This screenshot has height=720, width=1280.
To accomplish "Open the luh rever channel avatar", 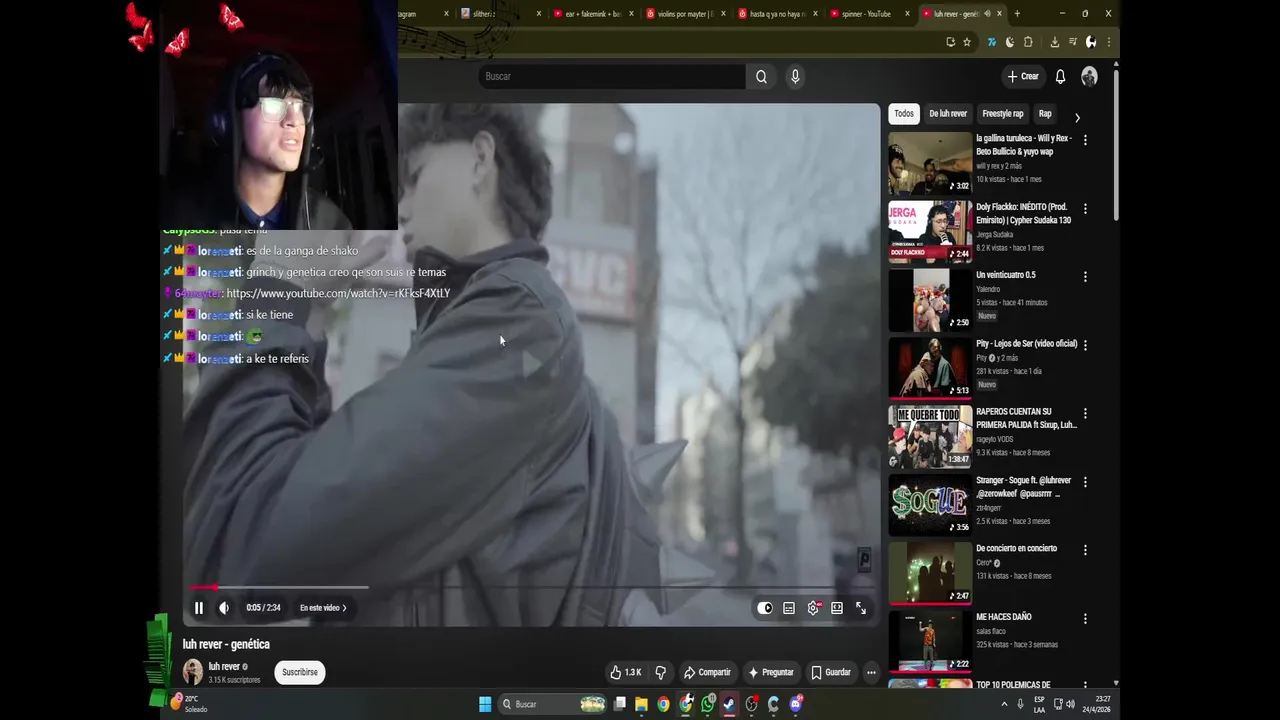I will 192,672.
